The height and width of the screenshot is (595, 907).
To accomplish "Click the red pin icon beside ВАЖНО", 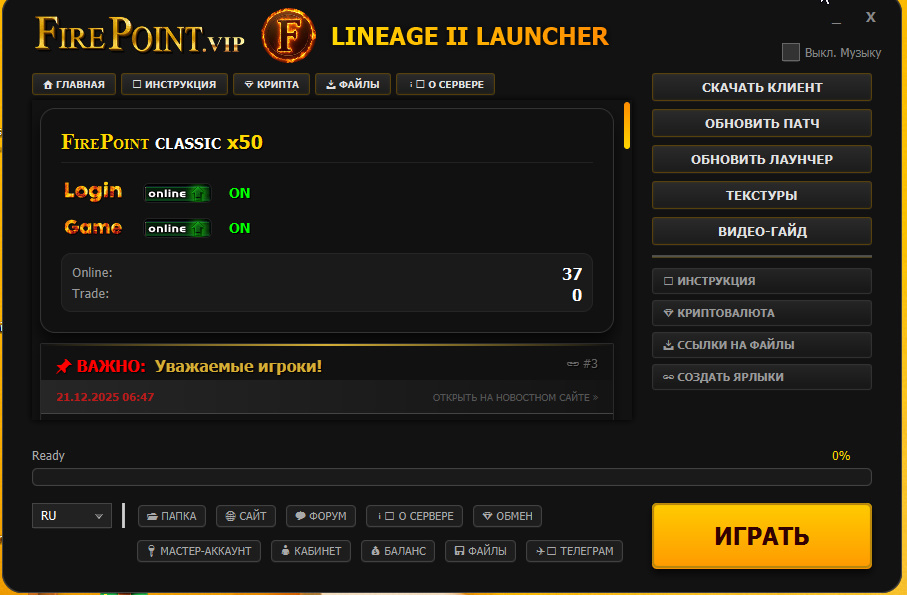I will click(64, 367).
